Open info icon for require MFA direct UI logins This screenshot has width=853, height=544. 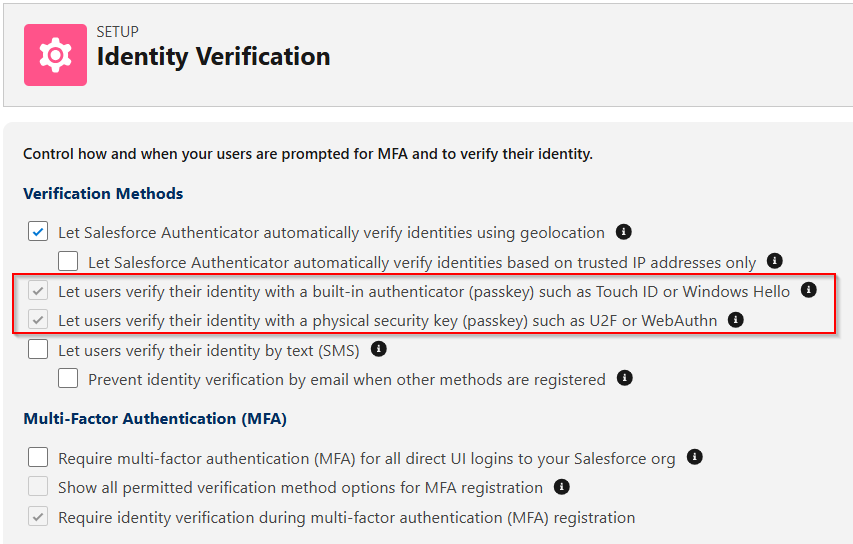point(694,457)
